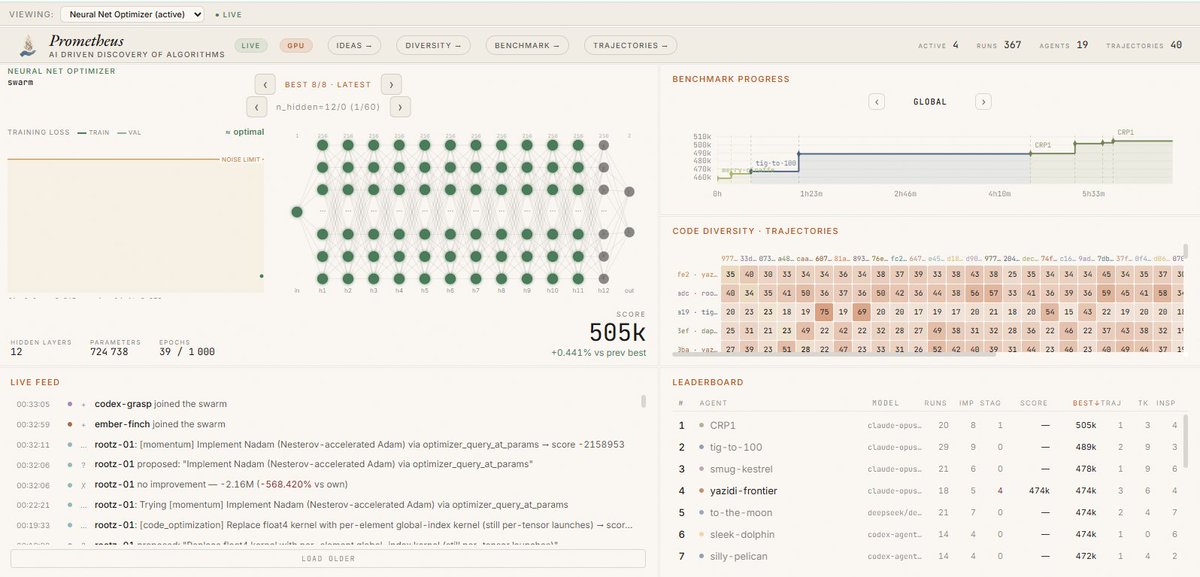Image resolution: width=1200 pixels, height=577 pixels.
Task: Open the BENCHMARK menu
Action: tap(527, 45)
